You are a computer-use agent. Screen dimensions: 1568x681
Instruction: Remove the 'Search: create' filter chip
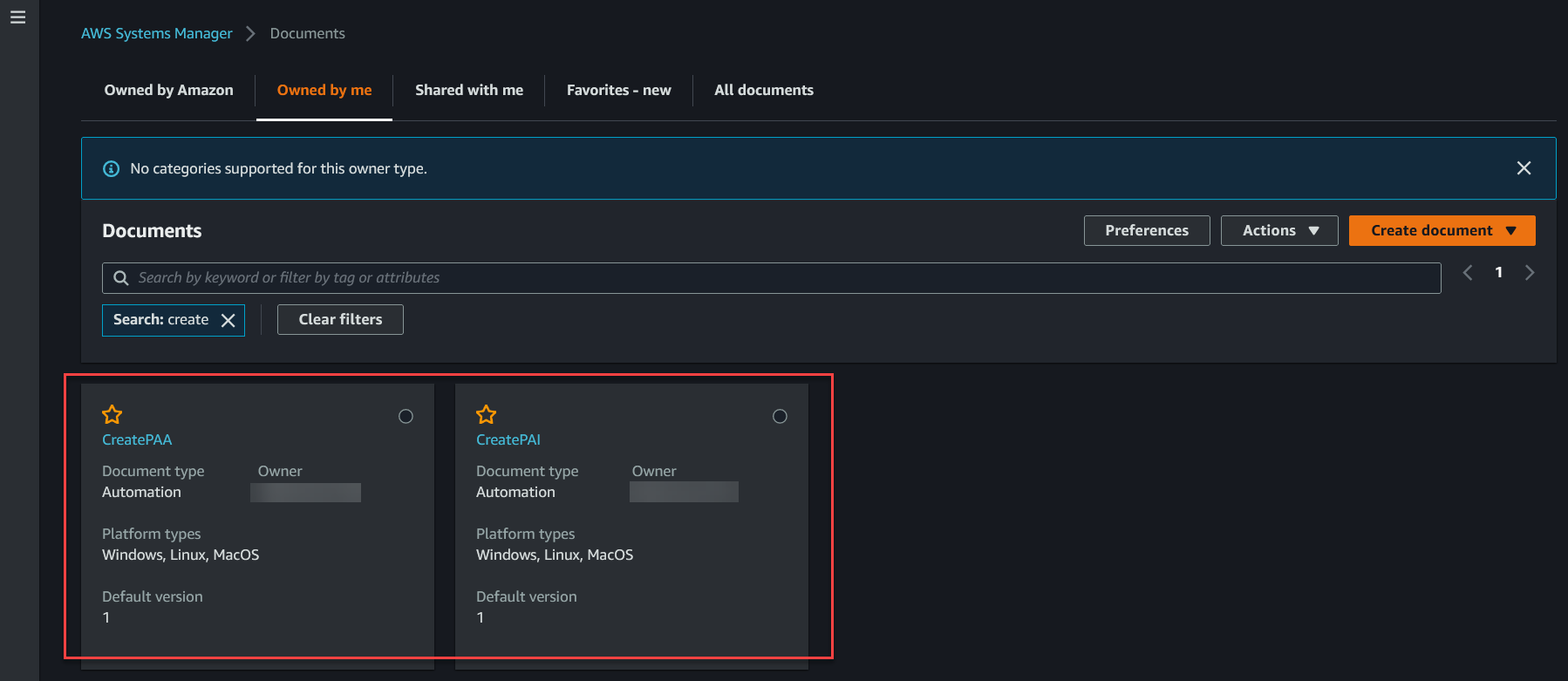coord(228,320)
